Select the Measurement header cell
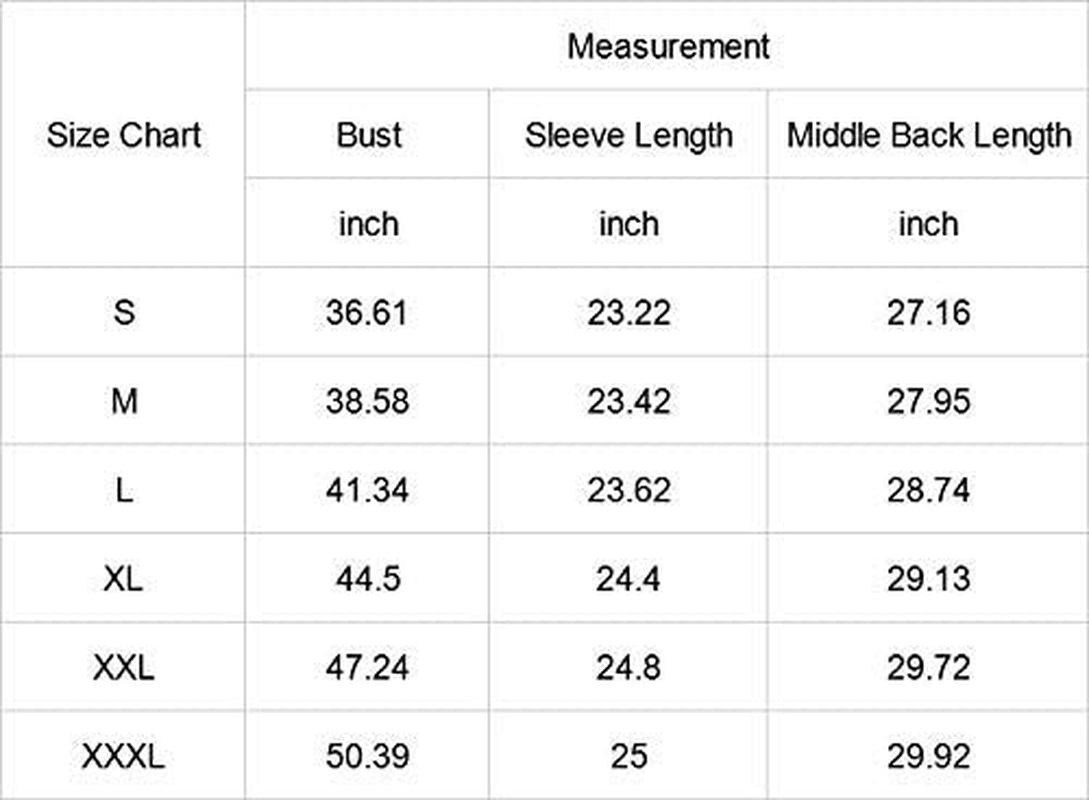This screenshot has width=1089, height=800. point(668,46)
